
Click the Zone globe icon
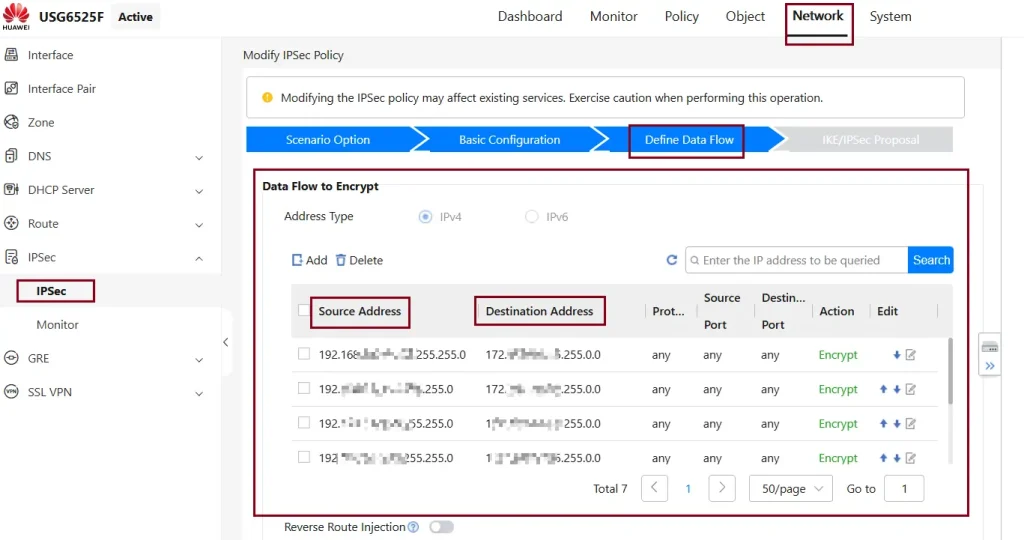point(11,122)
